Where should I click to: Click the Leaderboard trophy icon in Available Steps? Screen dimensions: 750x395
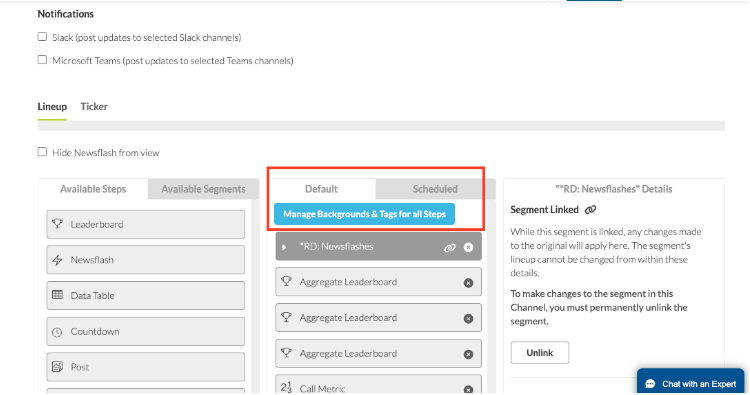tap(57, 224)
